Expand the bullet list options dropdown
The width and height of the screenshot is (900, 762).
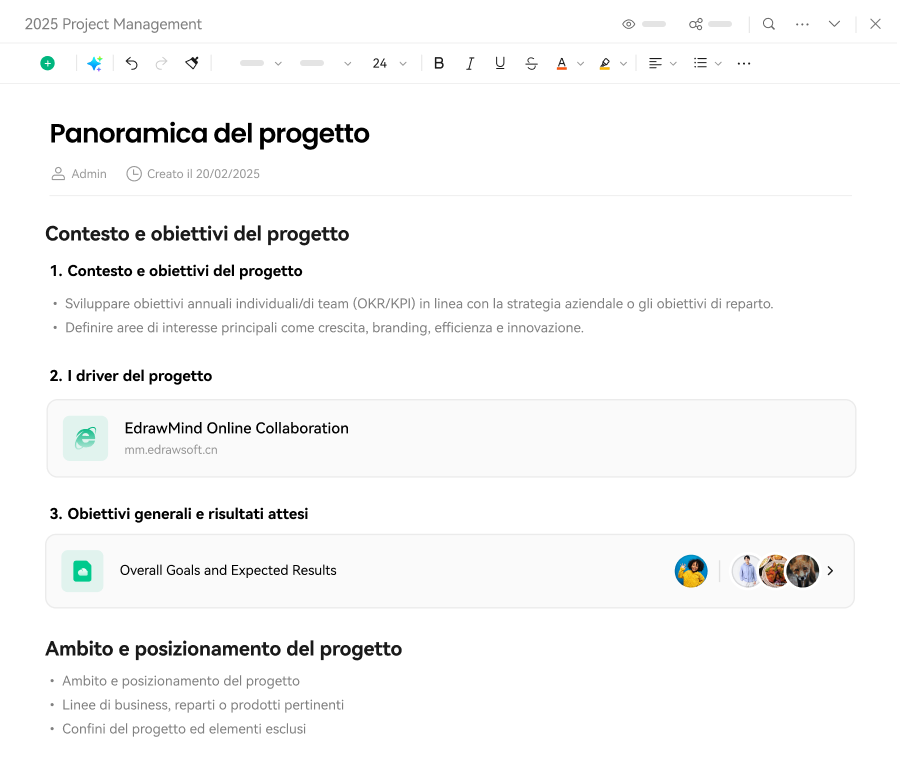pos(718,63)
